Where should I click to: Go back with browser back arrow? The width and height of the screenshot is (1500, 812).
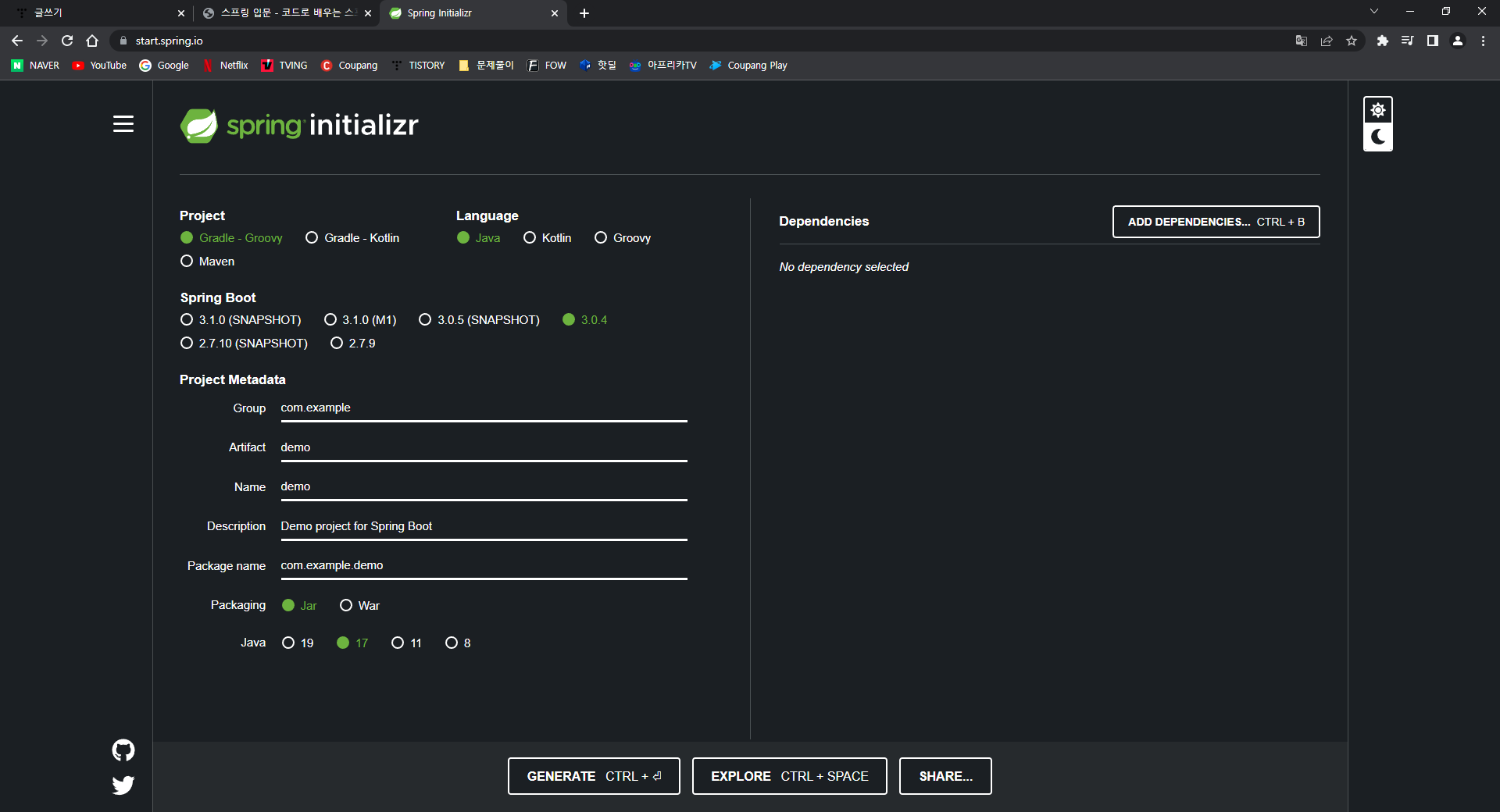point(17,41)
